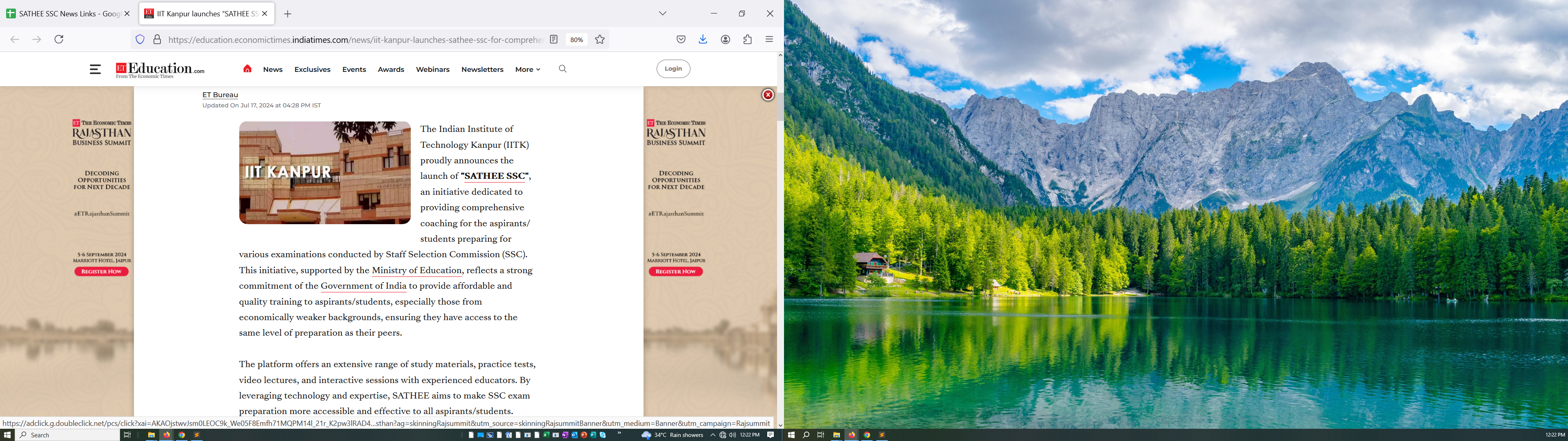Viewport: 1568px width, 441px height.
Task: Click the Firefox back arrow button
Action: click(15, 40)
